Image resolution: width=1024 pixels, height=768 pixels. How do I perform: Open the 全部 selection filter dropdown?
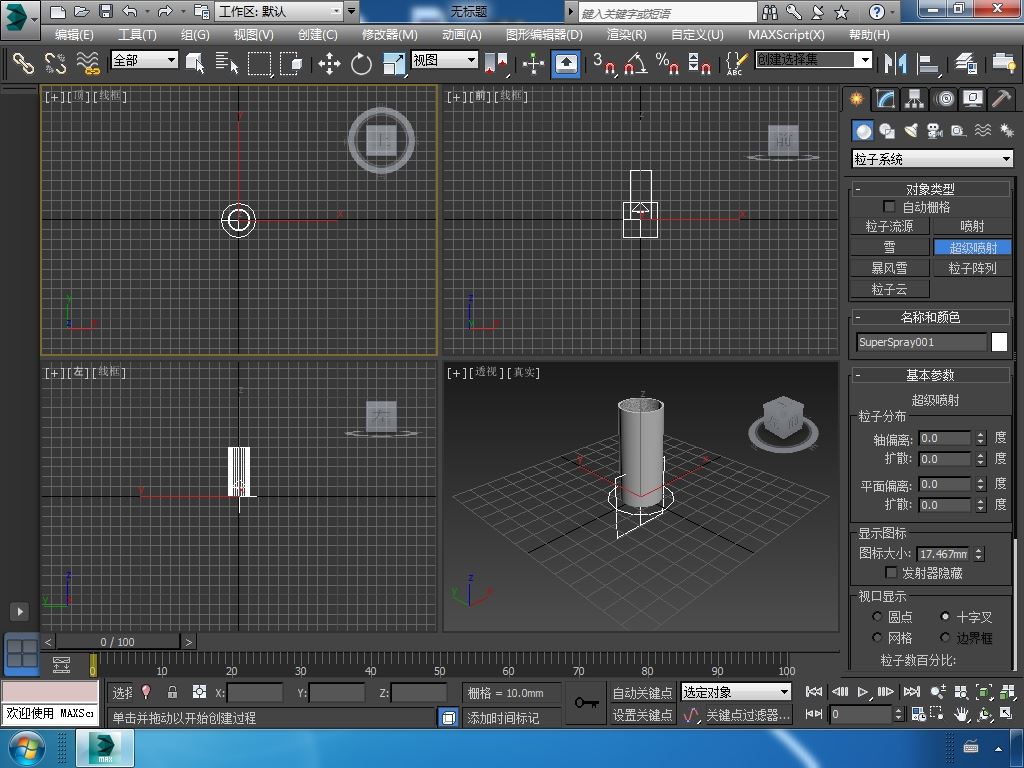click(144, 60)
